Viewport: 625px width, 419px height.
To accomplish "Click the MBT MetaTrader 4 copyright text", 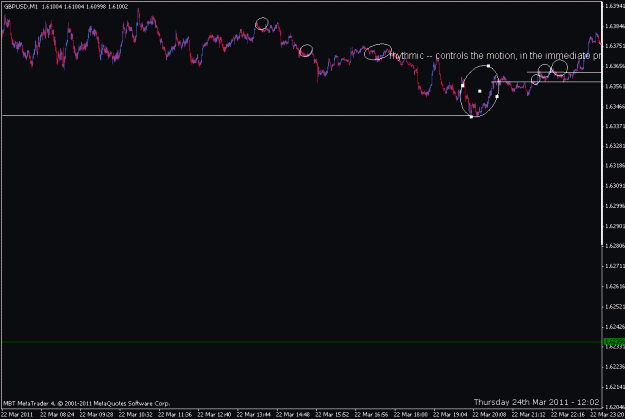I will [86, 403].
